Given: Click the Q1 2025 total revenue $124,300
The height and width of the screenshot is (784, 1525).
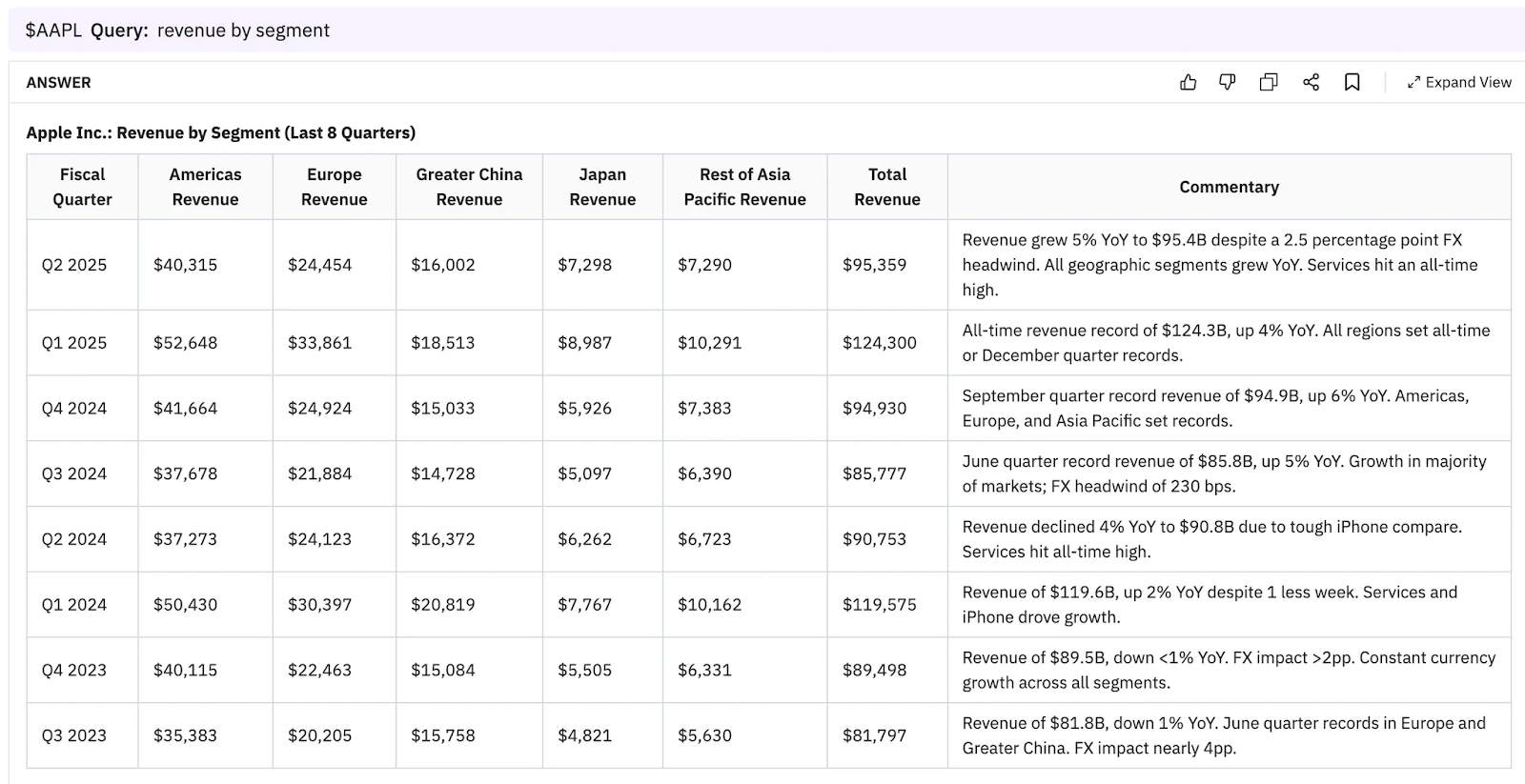Looking at the screenshot, I should coord(879,343).
